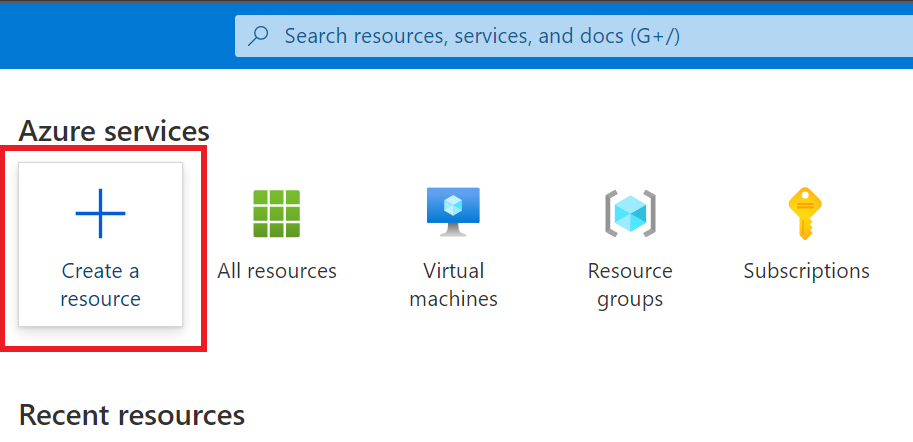
Task: Open the 'Subscriptions' text label
Action: point(806,271)
